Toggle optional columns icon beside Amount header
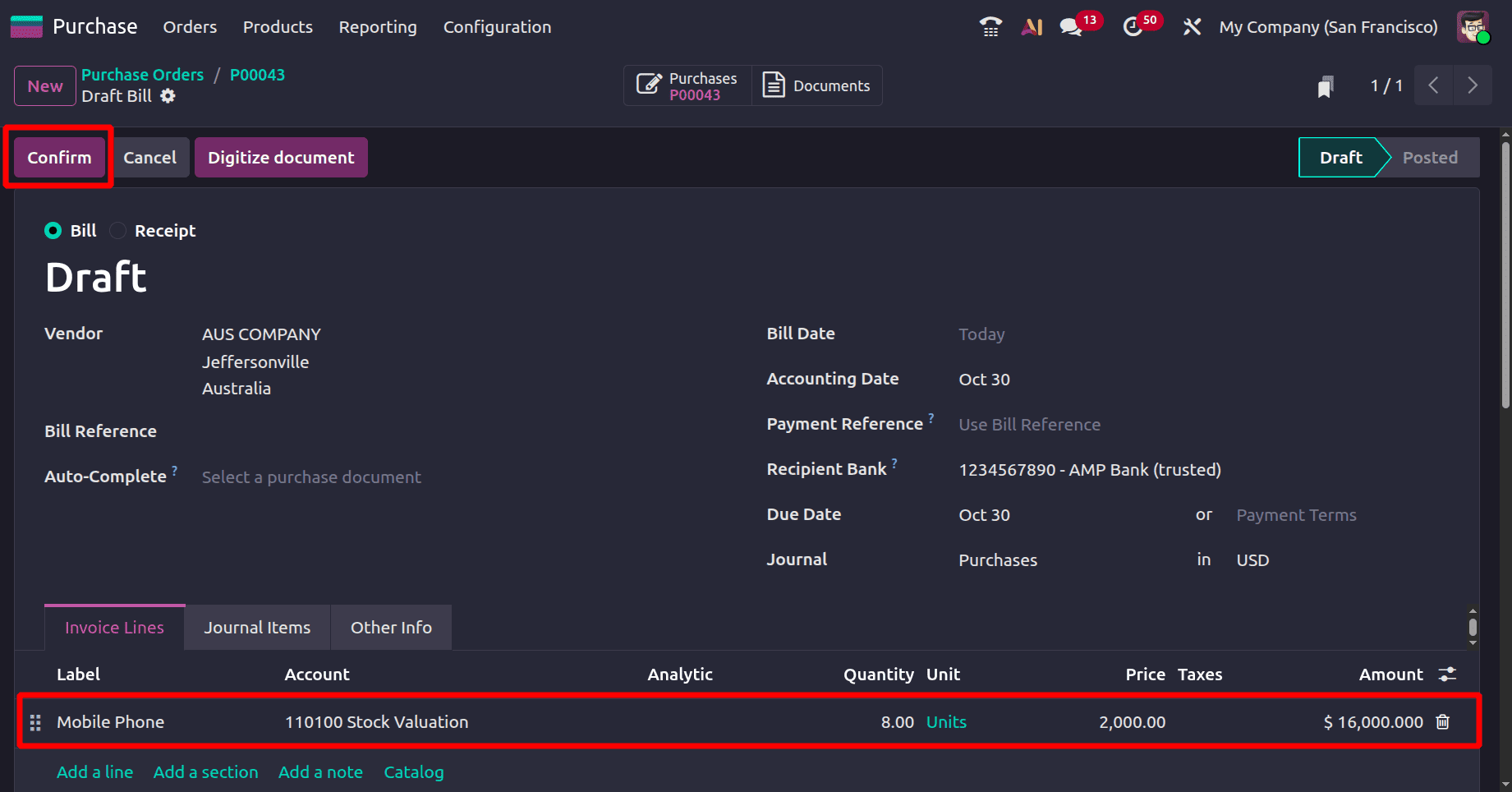The image size is (1512, 792). pos(1448,674)
